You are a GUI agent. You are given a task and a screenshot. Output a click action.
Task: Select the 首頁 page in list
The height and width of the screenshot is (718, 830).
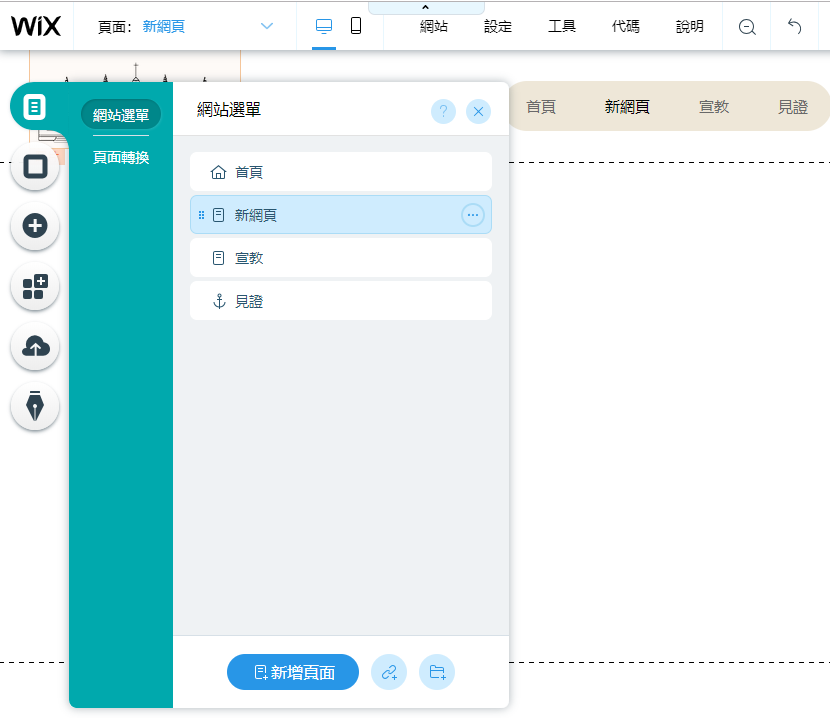[341, 172]
